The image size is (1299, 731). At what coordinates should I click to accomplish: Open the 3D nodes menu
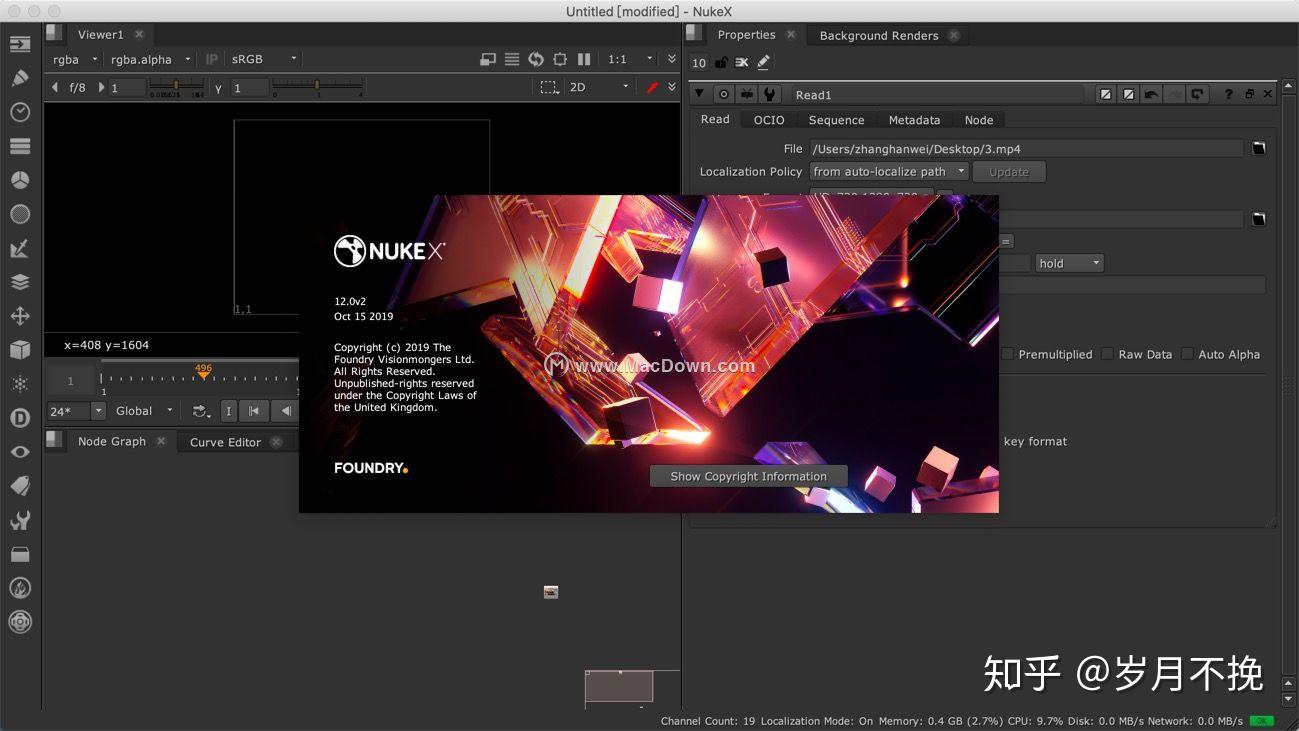coord(20,350)
